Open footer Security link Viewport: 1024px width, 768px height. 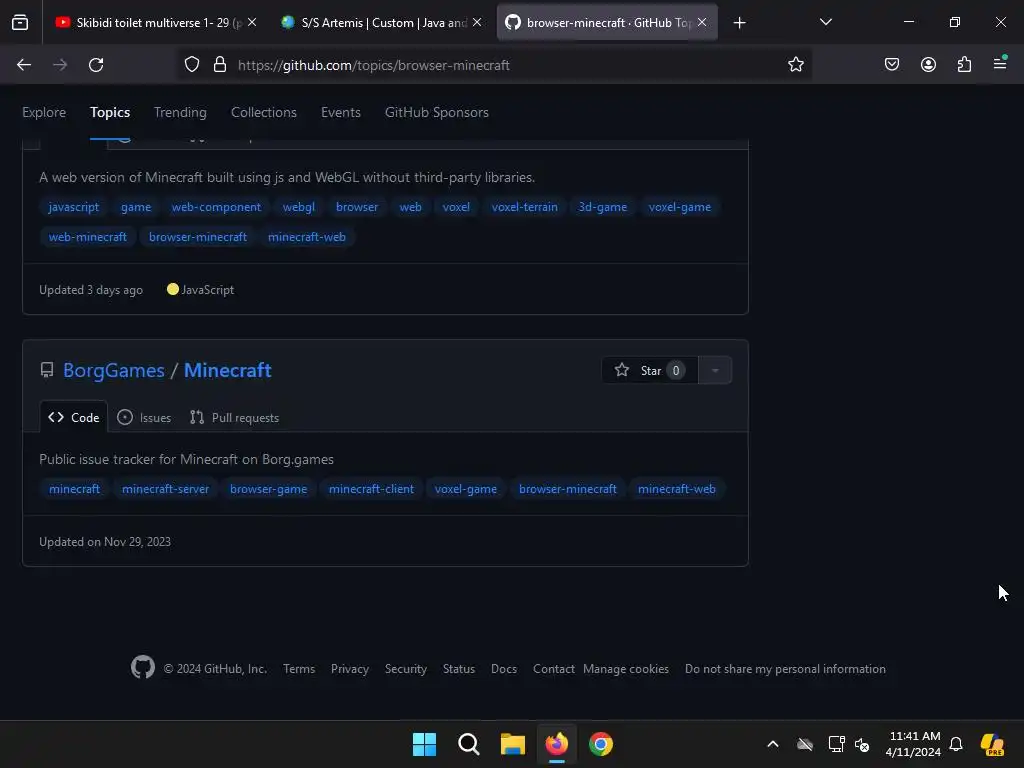(406, 669)
